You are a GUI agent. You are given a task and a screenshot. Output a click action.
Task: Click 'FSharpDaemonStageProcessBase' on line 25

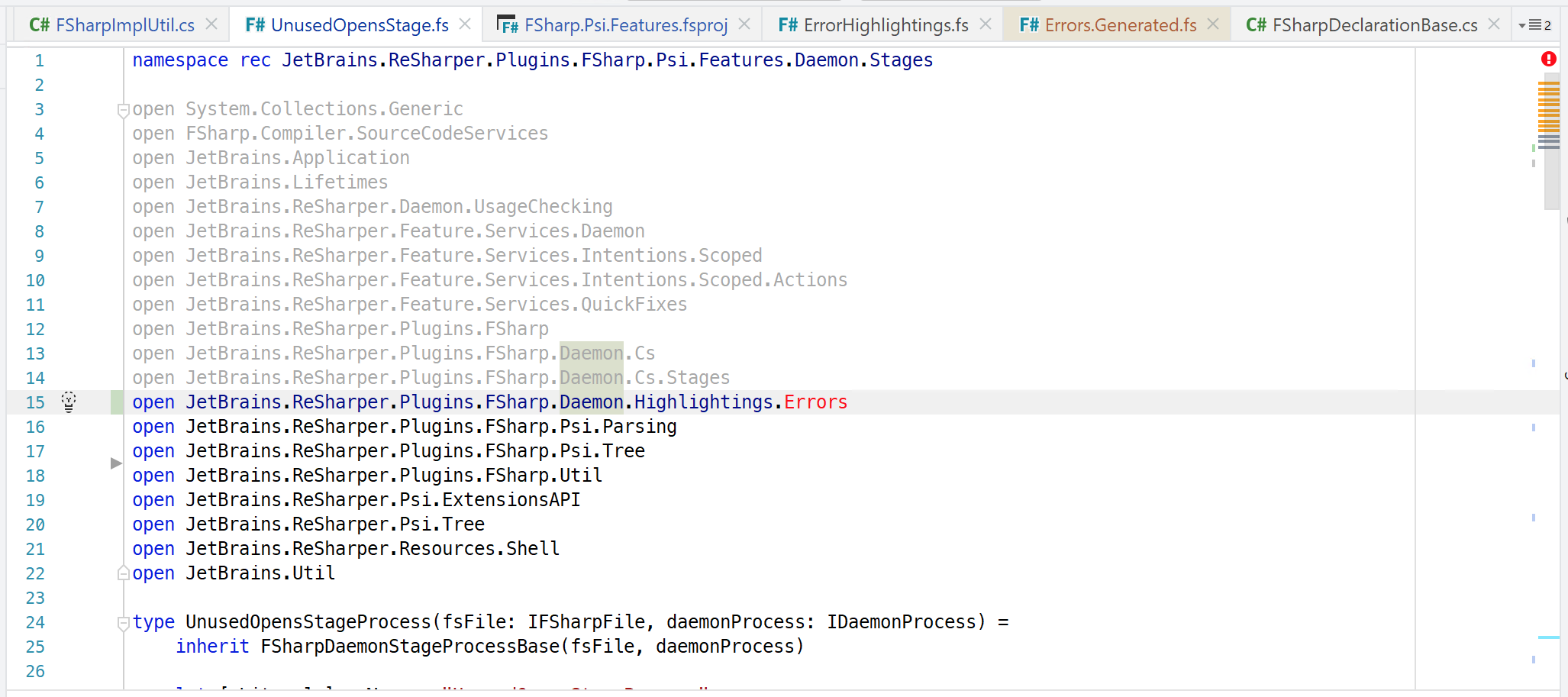[x=410, y=647]
